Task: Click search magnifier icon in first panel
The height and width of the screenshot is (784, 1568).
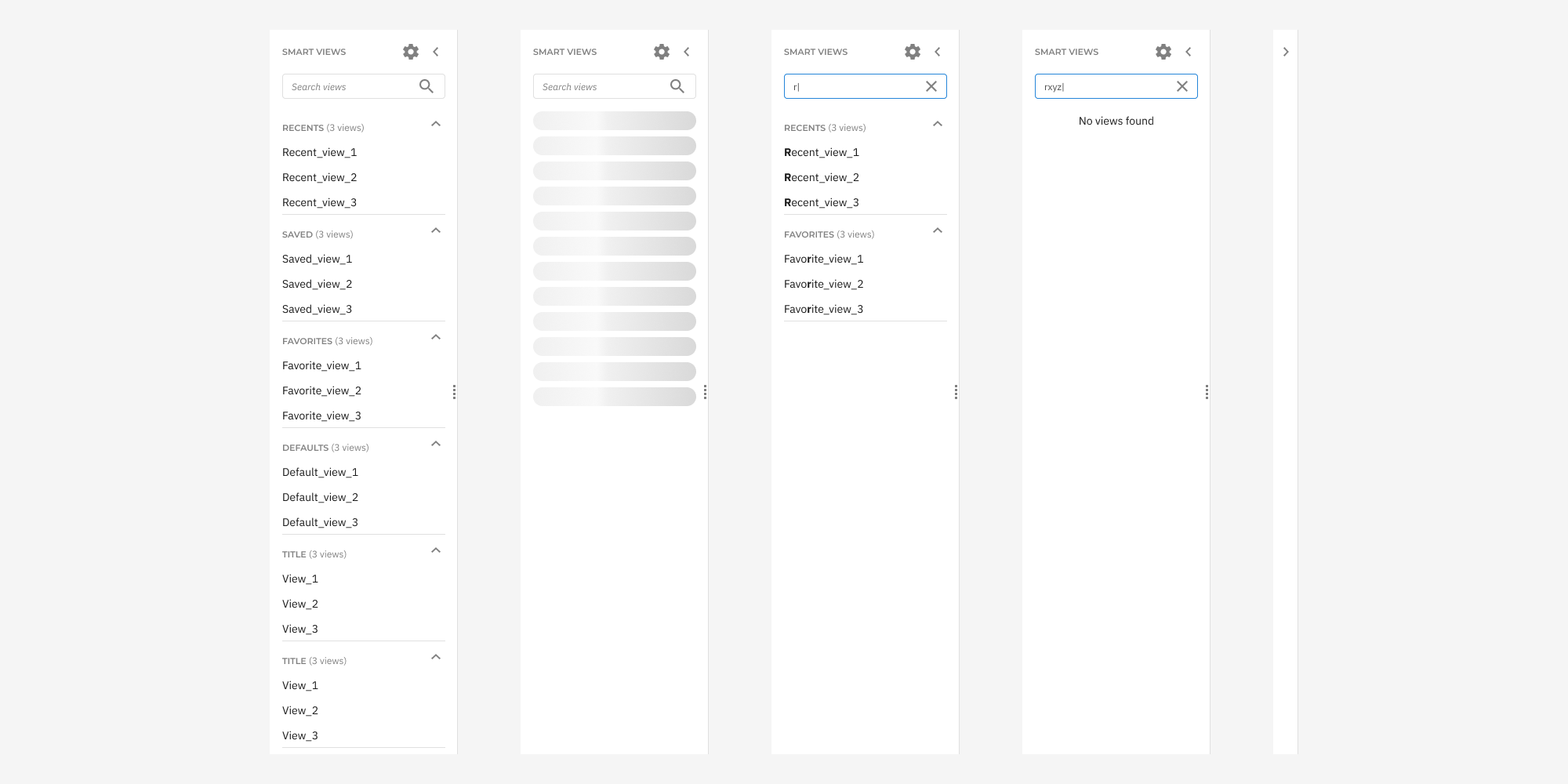Action: point(426,86)
